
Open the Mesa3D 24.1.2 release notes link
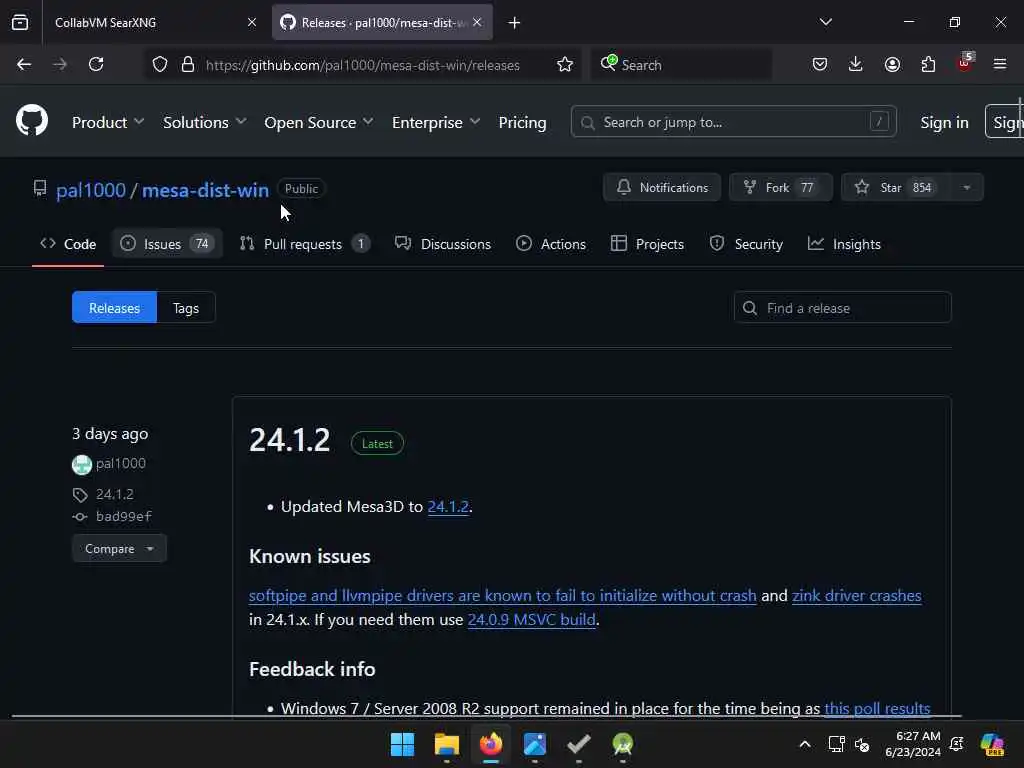pyautogui.click(x=448, y=507)
